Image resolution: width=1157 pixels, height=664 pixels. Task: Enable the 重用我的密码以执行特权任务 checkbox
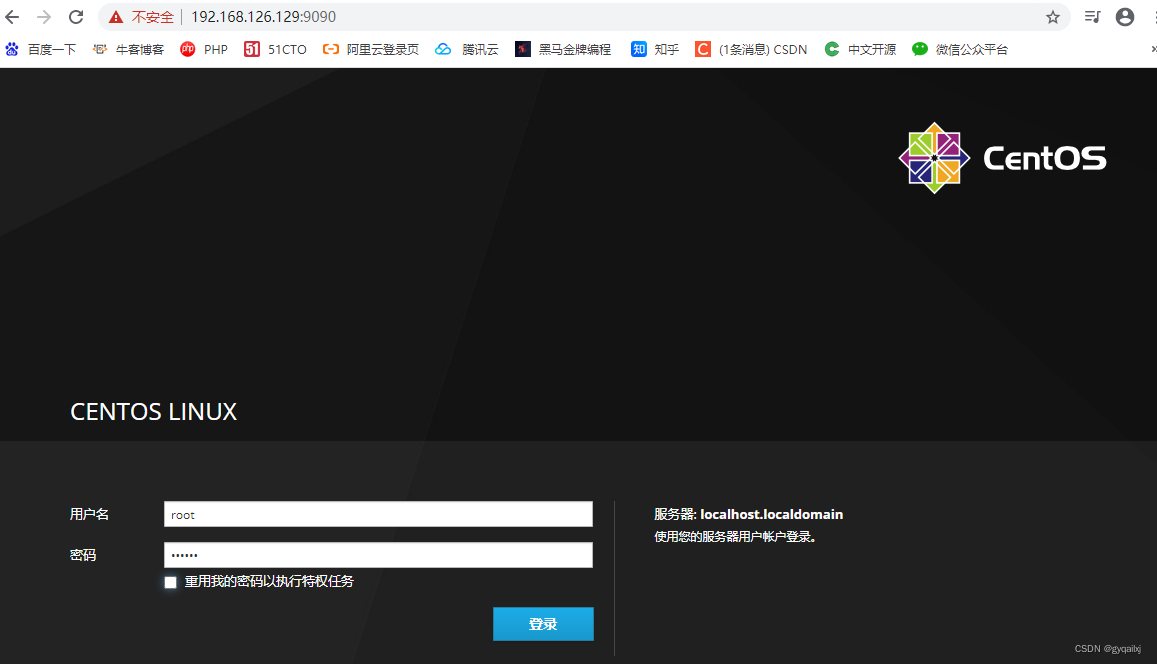170,582
